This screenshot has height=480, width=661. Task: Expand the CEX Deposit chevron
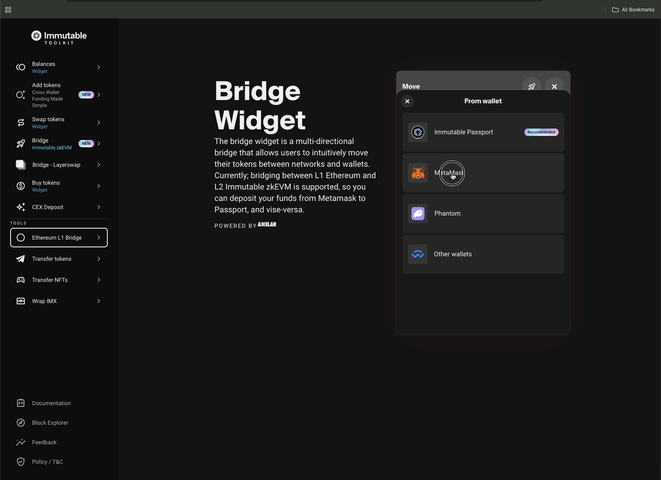tap(99, 207)
